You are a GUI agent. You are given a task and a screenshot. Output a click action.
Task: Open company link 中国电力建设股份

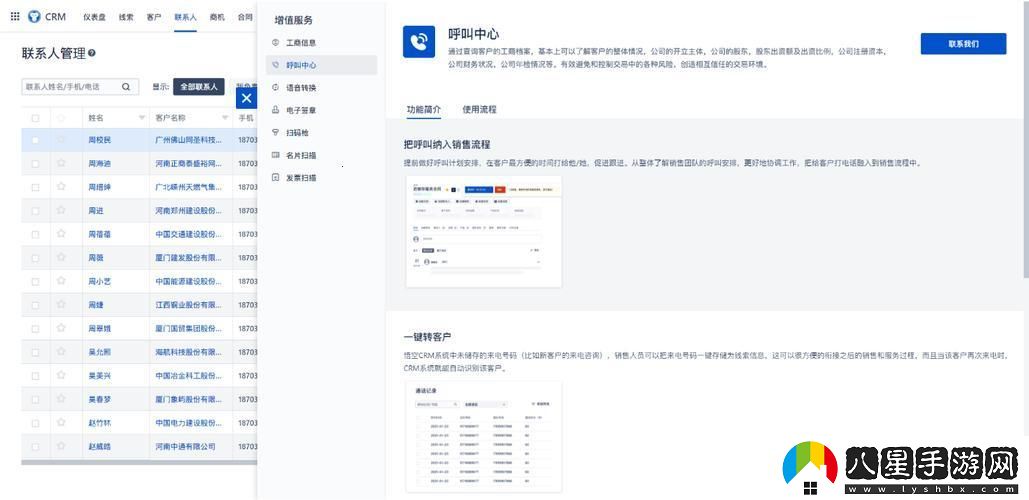[x=188, y=423]
